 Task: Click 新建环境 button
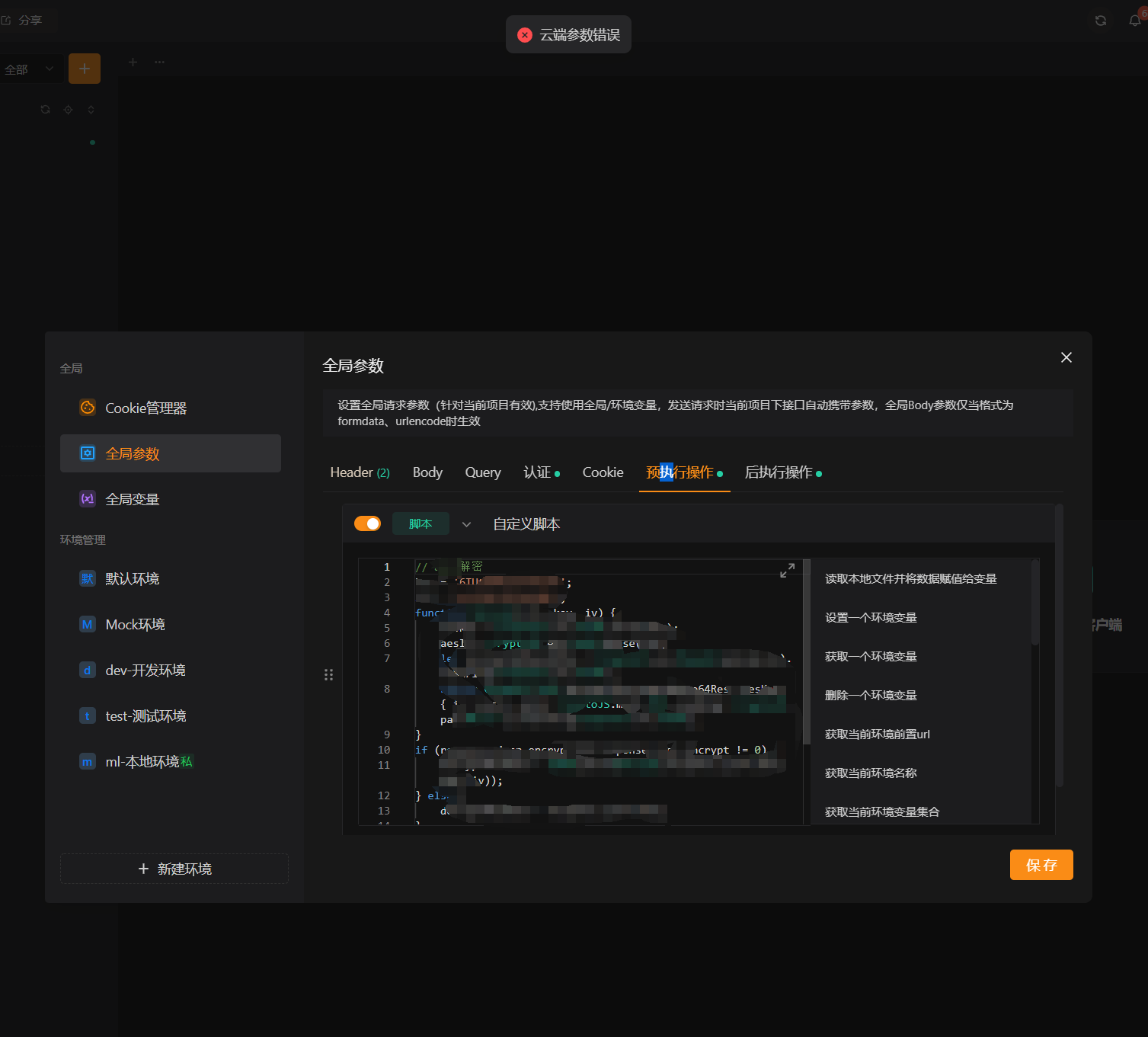click(x=174, y=869)
